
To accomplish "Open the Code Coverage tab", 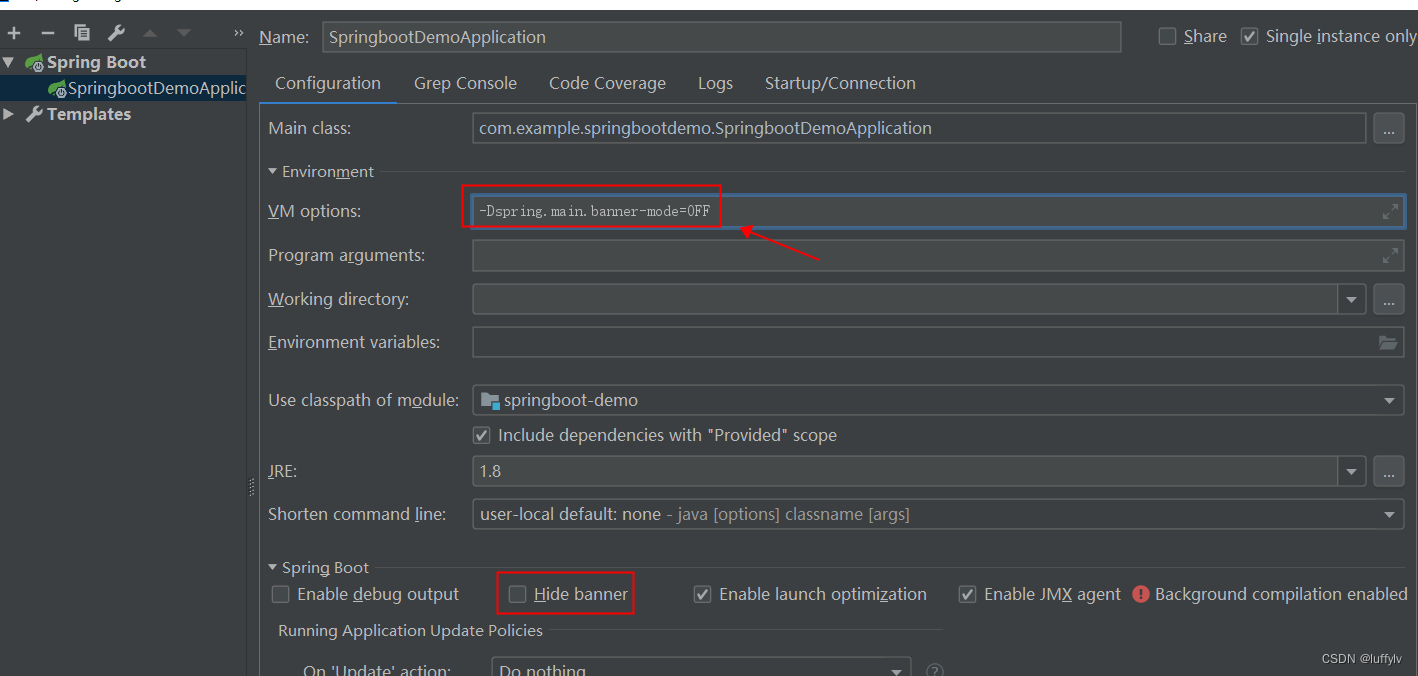I will (607, 83).
